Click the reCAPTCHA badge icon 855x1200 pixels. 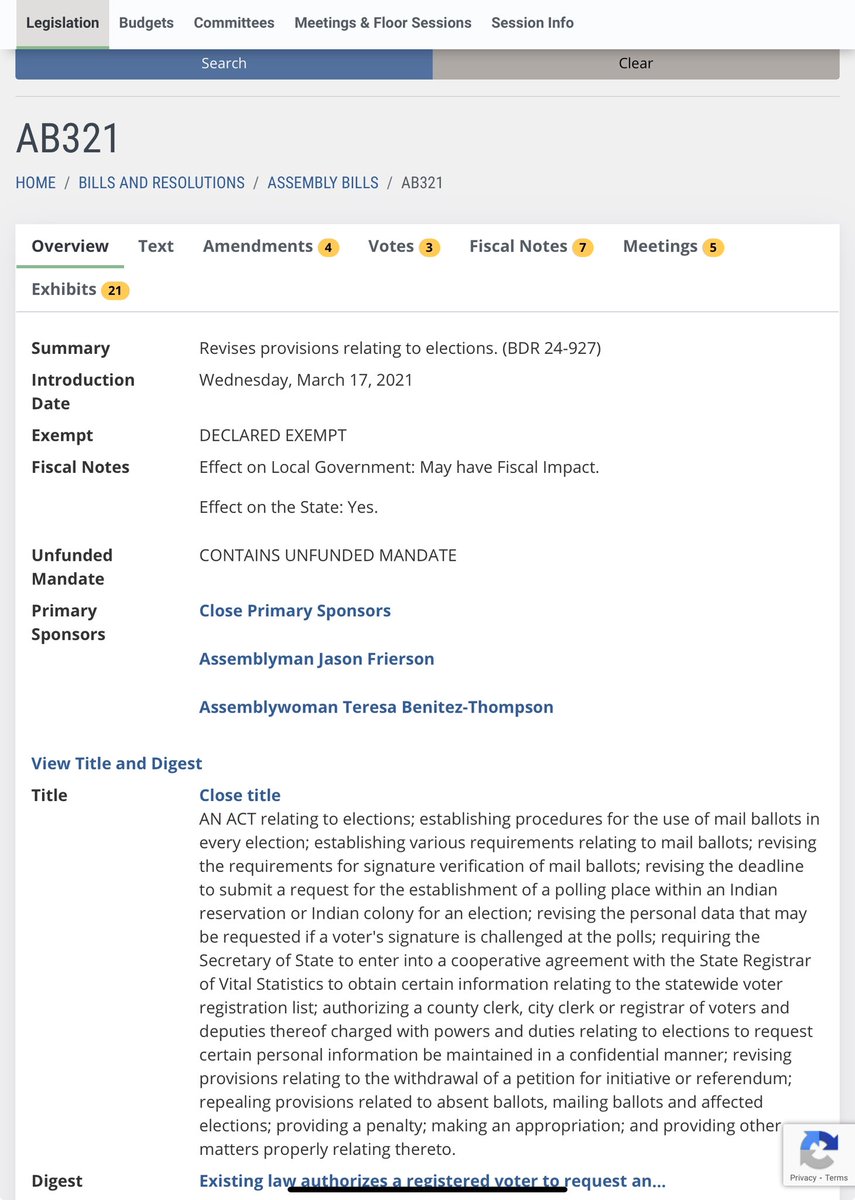tap(817, 1150)
